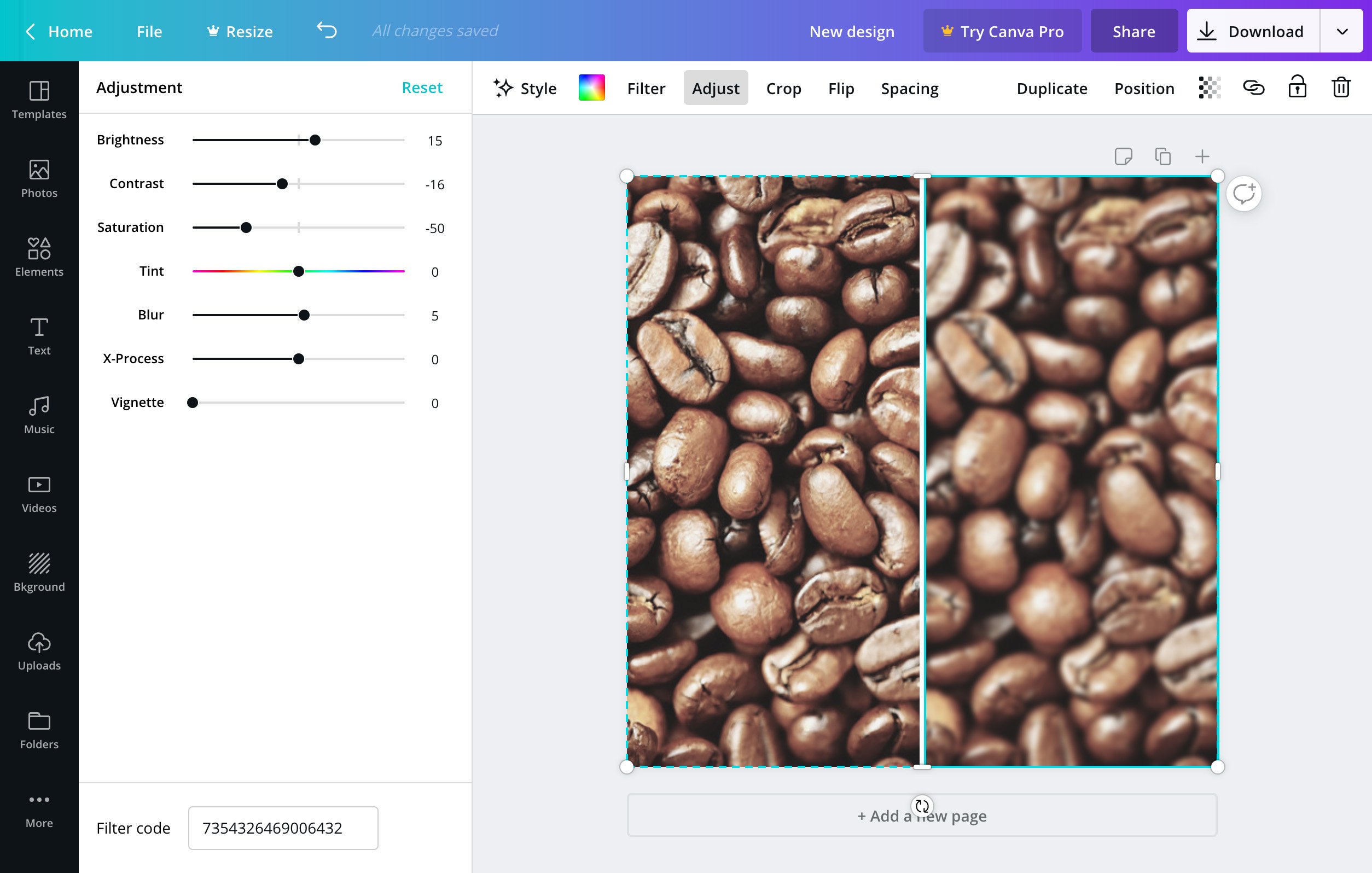
Task: Click Reset to clear all adjustments
Action: click(422, 87)
